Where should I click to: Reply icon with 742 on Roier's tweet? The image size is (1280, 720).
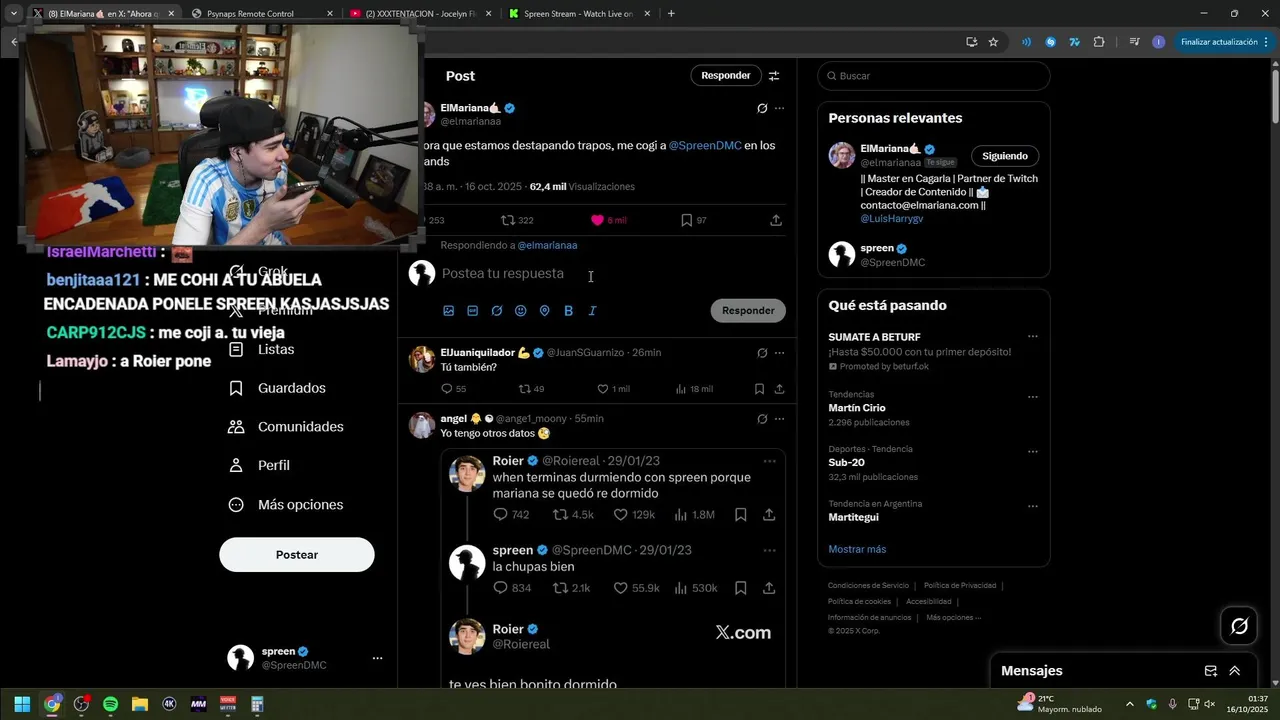(511, 515)
